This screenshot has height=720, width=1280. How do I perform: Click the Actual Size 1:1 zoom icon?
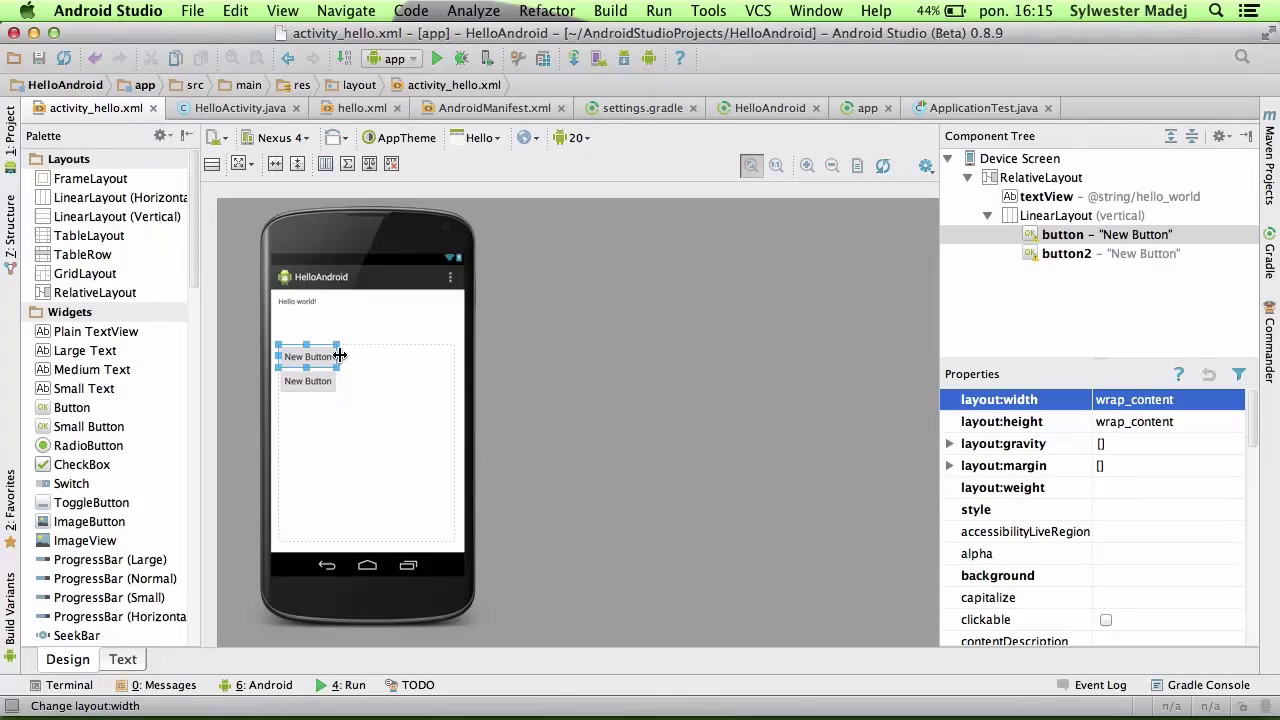tap(776, 165)
